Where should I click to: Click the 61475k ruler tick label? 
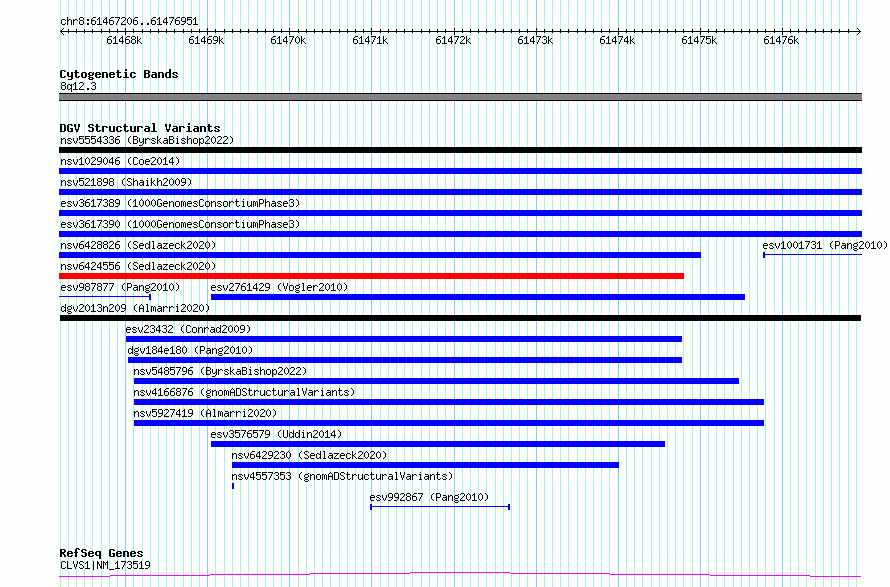(699, 40)
